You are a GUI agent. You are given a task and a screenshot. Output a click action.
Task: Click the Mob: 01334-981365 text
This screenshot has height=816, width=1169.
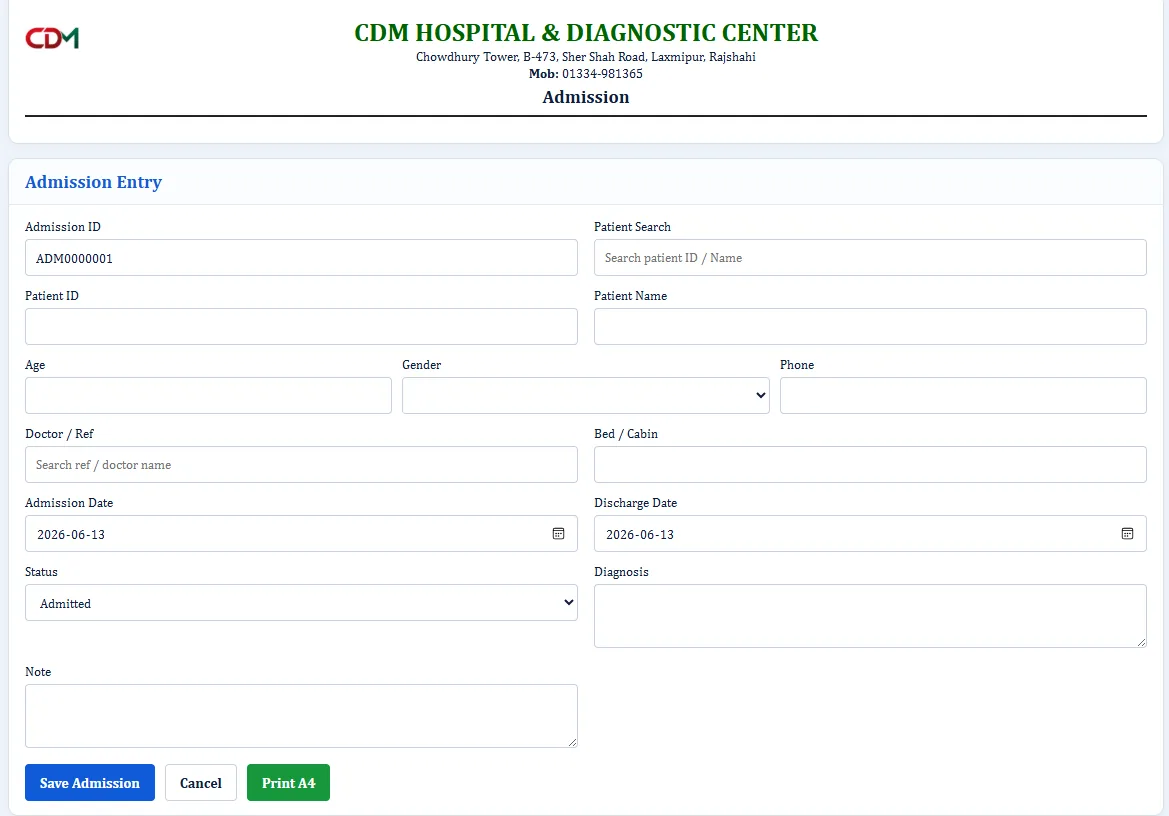pyautogui.click(x=585, y=74)
